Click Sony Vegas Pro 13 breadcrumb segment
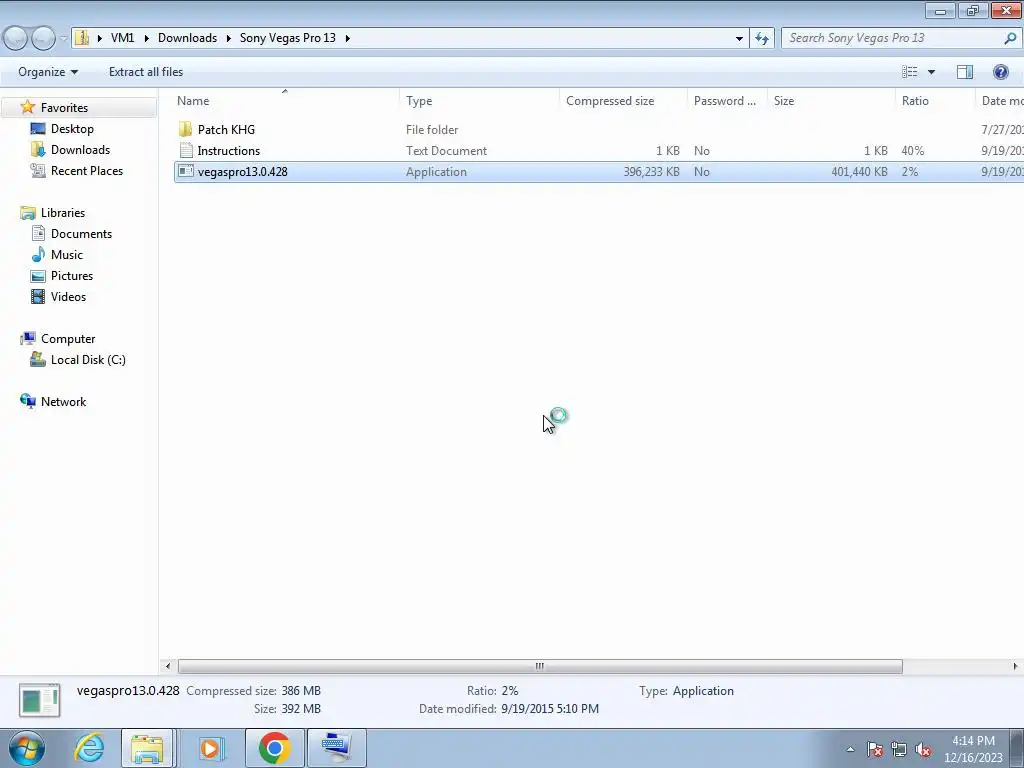 pos(287,38)
